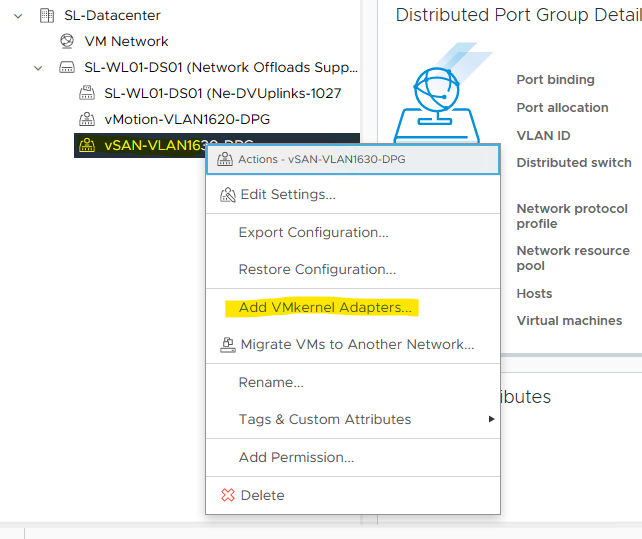This screenshot has width=642, height=539.
Task: Click the red Delete cross icon
Action: [228, 495]
